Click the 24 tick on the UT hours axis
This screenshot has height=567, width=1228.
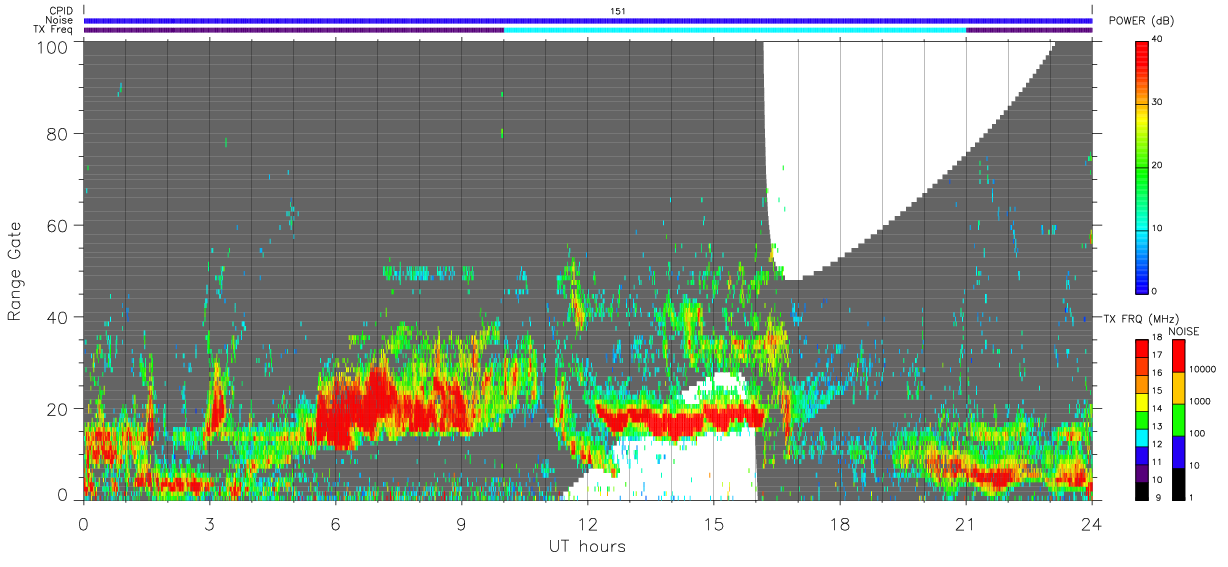(1092, 523)
